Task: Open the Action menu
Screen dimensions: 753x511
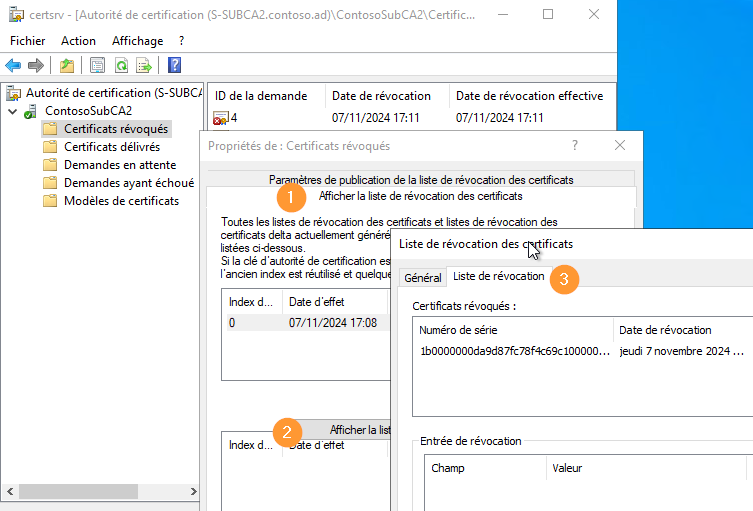Action: tap(78, 41)
